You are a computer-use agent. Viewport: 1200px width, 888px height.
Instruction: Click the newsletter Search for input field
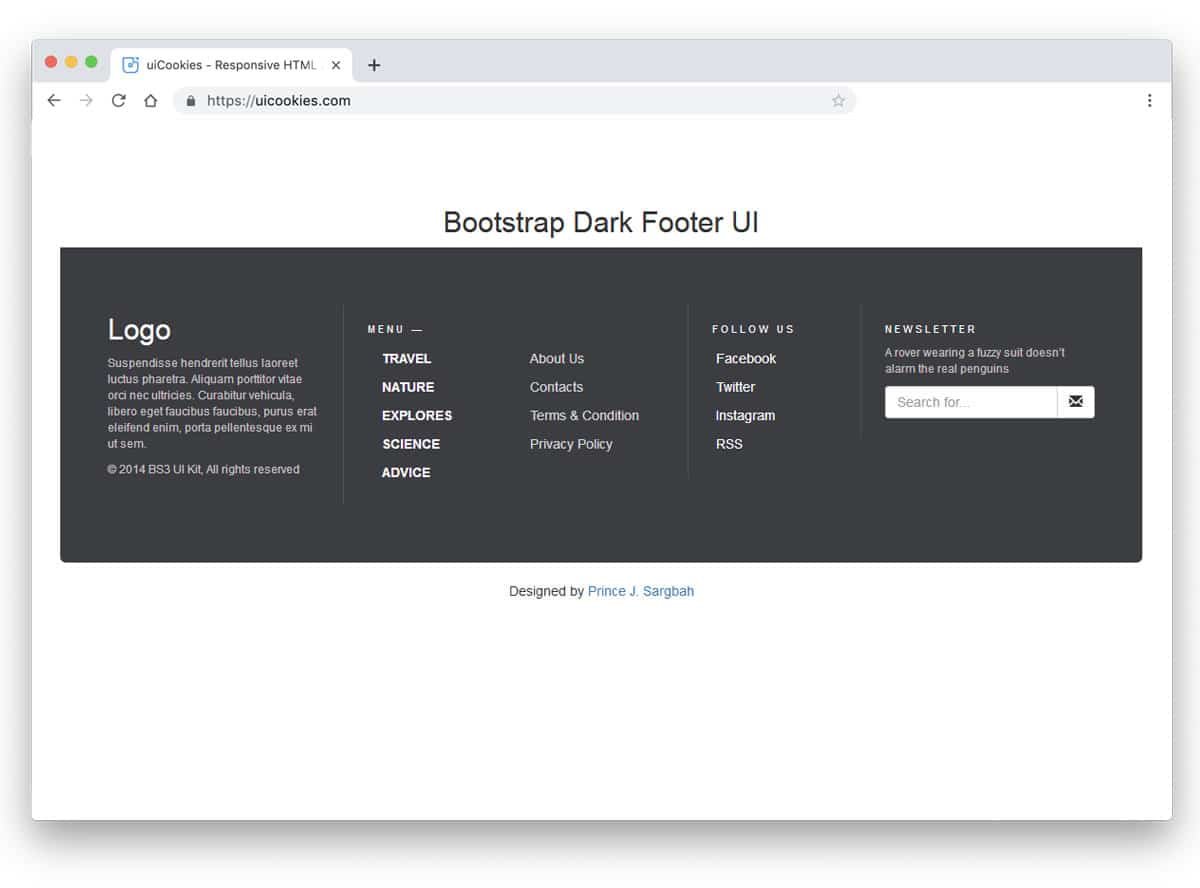[971, 402]
